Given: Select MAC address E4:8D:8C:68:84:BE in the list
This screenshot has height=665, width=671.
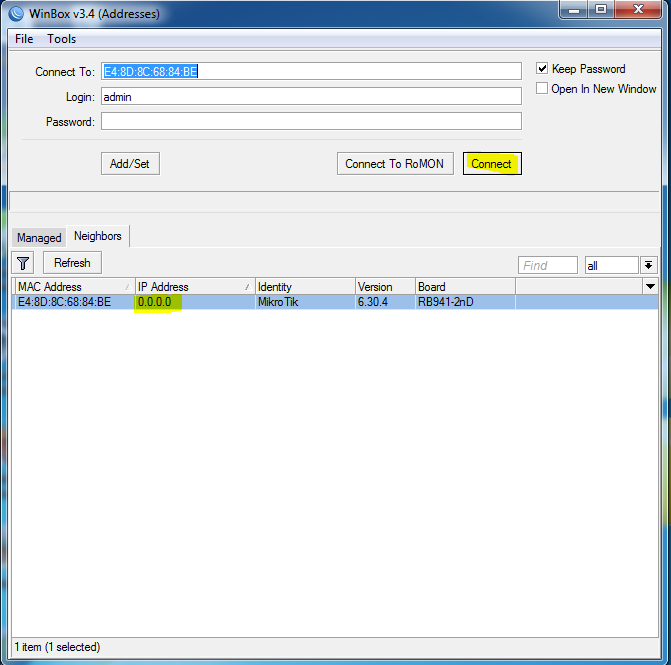Looking at the screenshot, I should click(64, 302).
